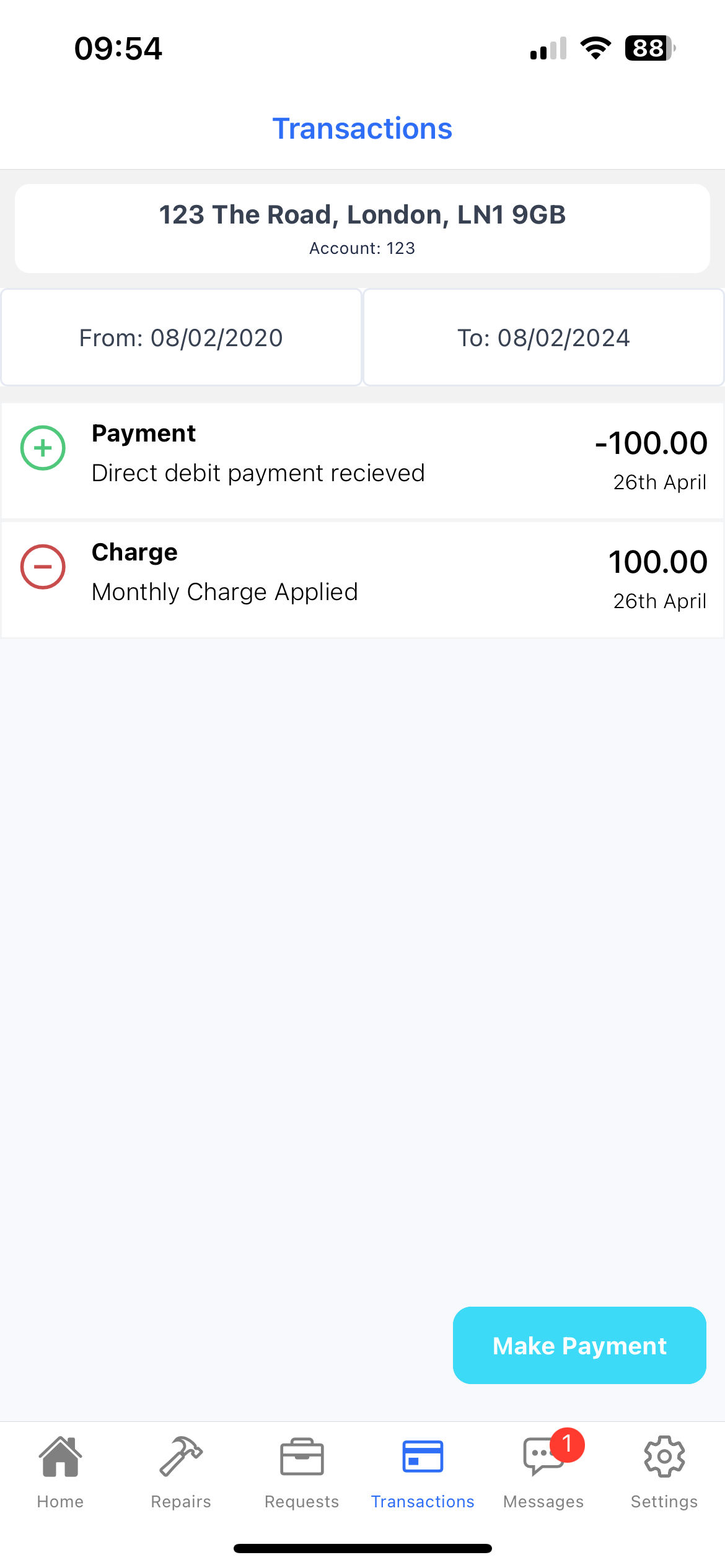Switch to the Repairs tab label

[x=181, y=1502]
